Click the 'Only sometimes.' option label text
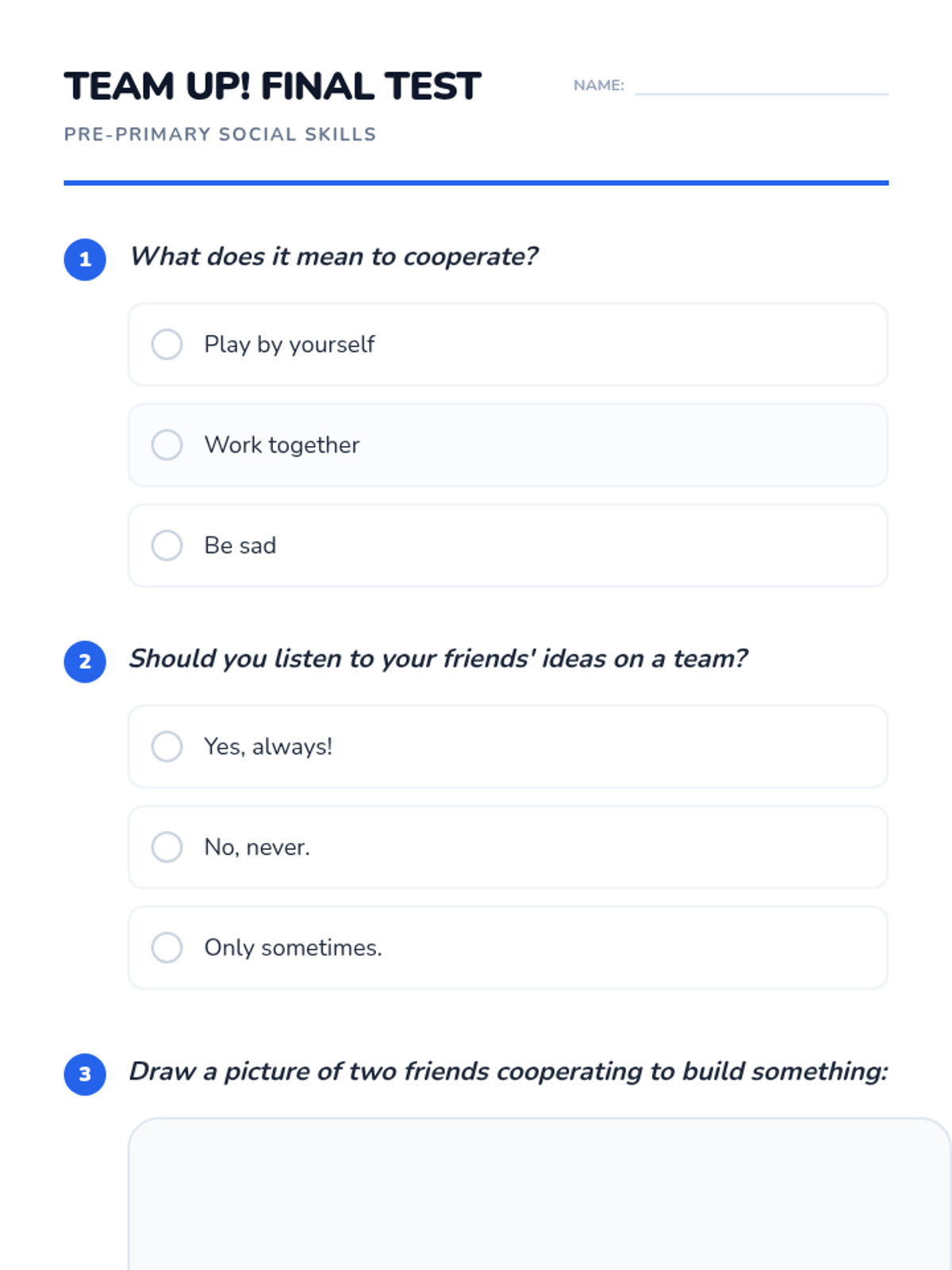952x1270 pixels. click(293, 947)
